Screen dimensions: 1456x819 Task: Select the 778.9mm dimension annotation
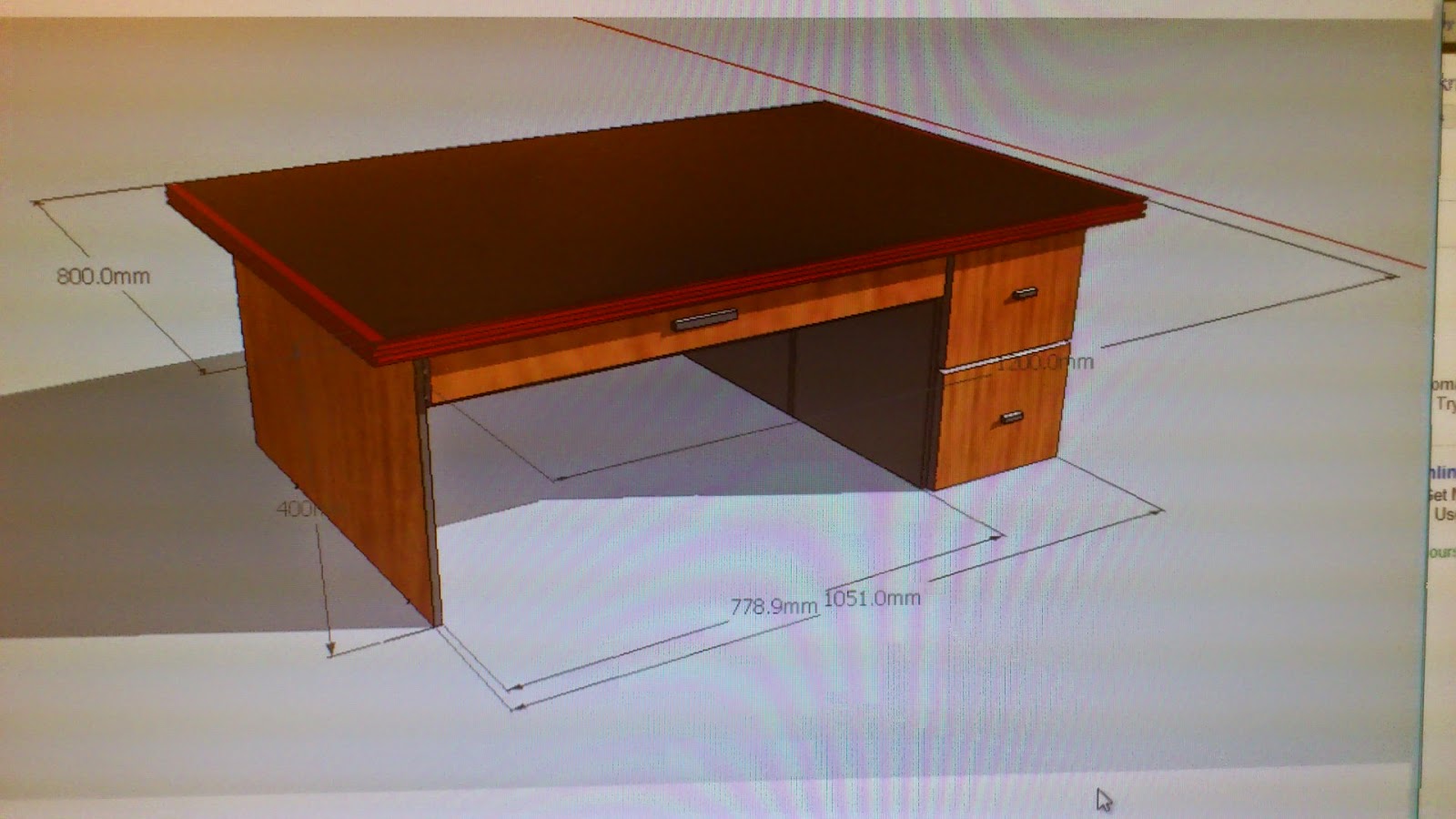click(774, 605)
